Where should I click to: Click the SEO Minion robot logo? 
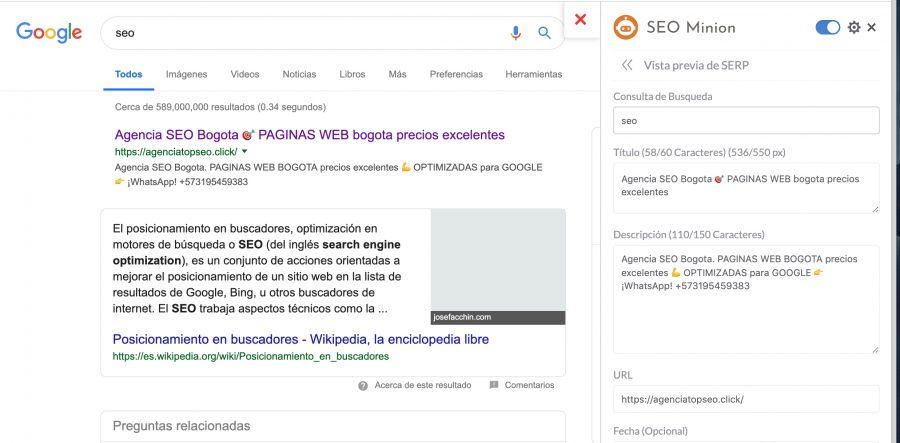click(x=626, y=27)
